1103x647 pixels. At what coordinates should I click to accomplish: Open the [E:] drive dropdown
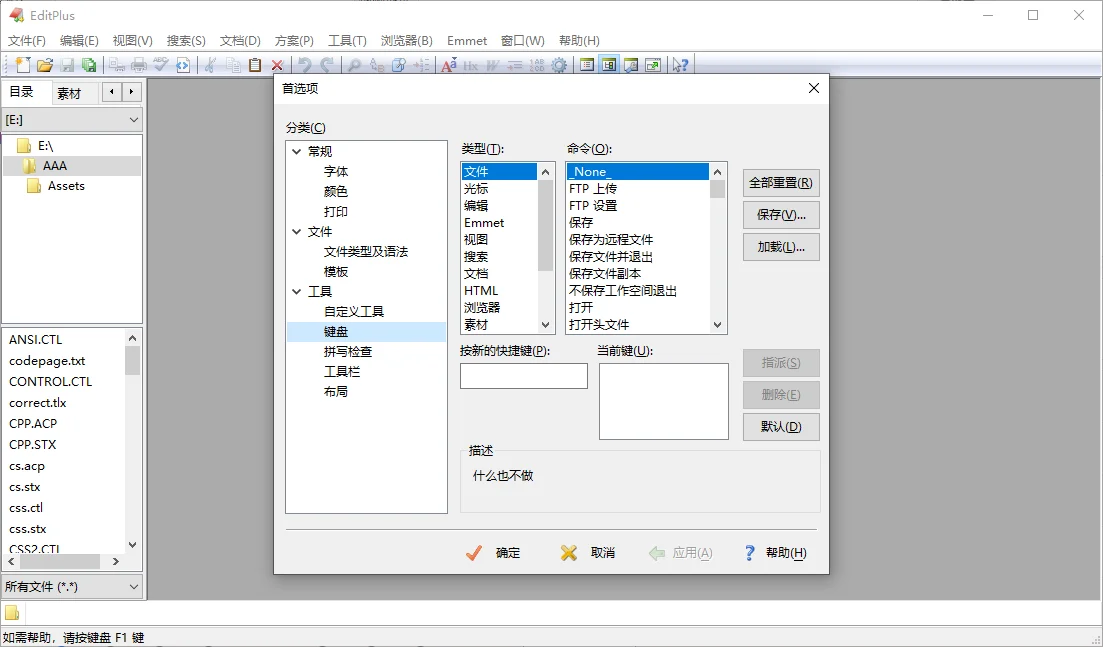pos(134,120)
